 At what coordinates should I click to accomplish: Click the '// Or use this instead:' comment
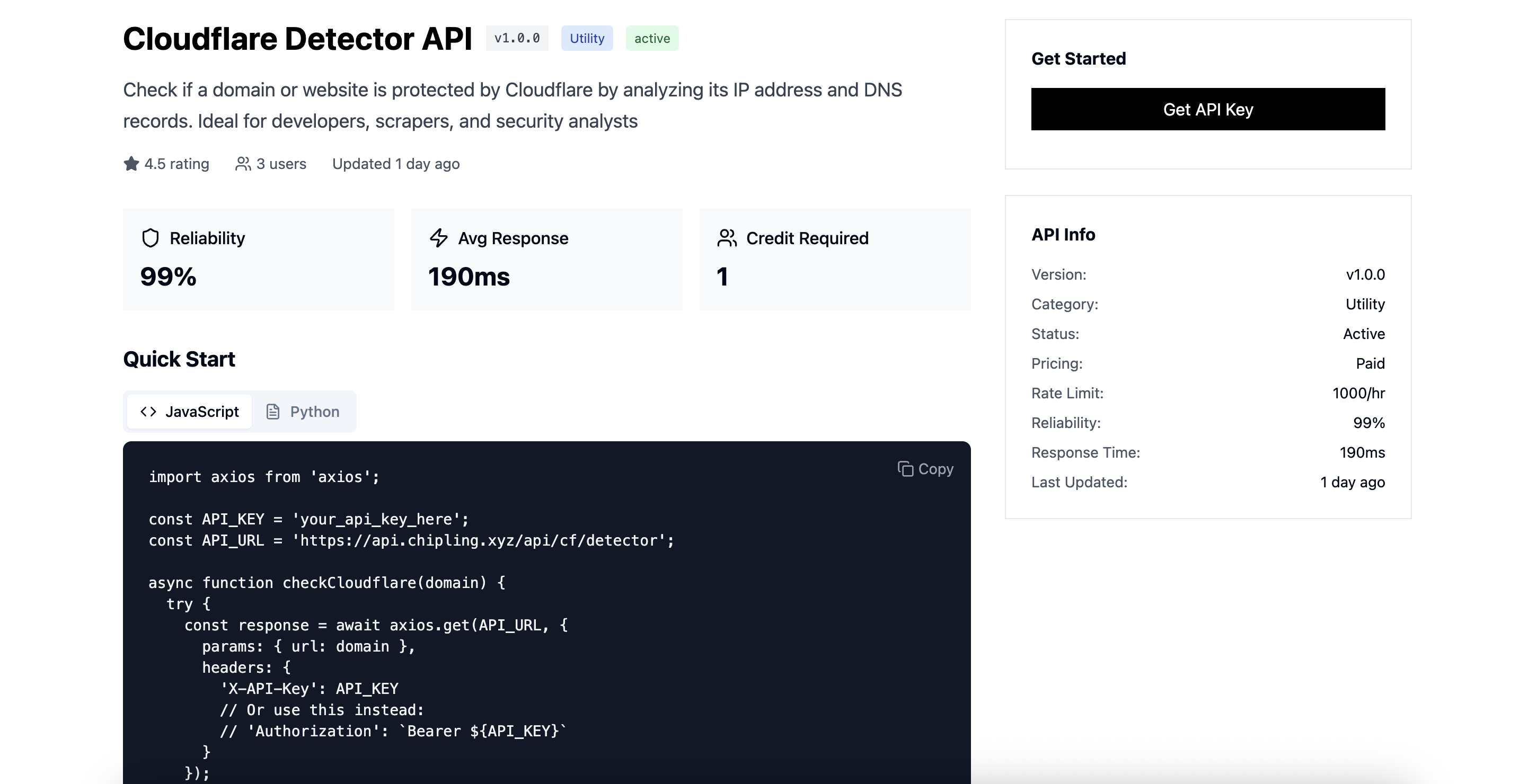[x=322, y=709]
